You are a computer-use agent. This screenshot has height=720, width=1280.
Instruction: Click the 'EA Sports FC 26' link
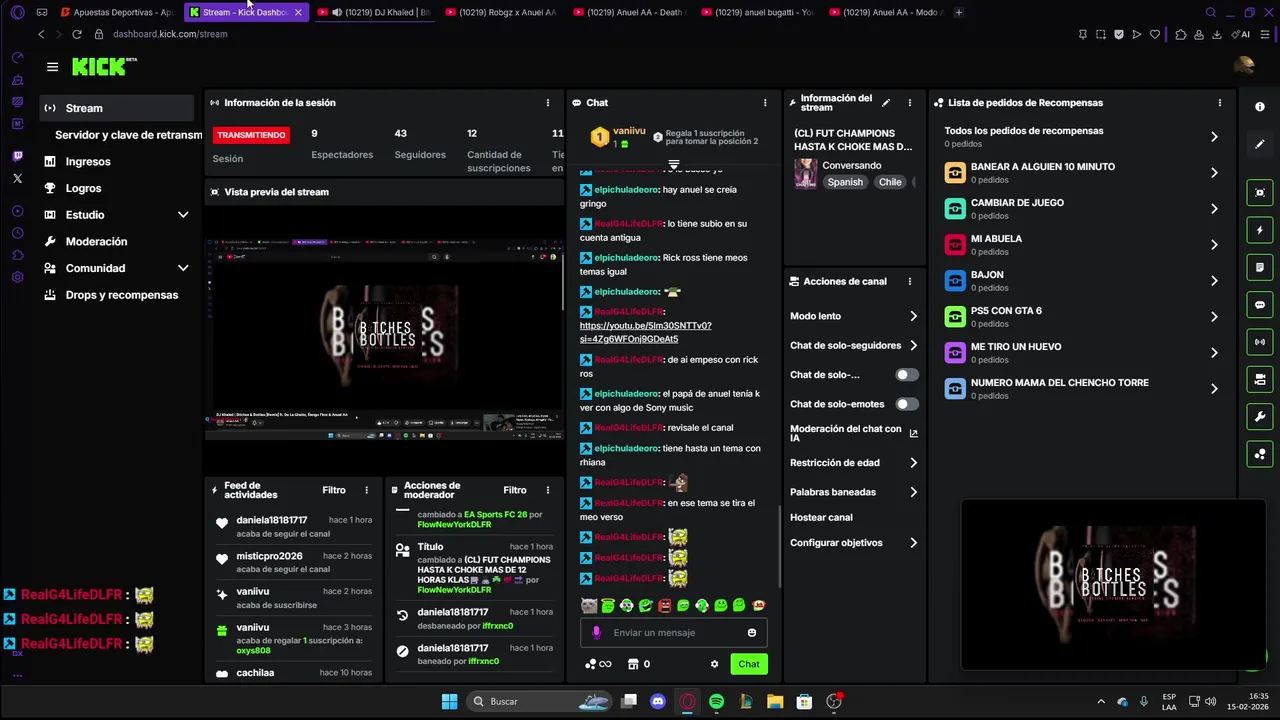click(495, 515)
